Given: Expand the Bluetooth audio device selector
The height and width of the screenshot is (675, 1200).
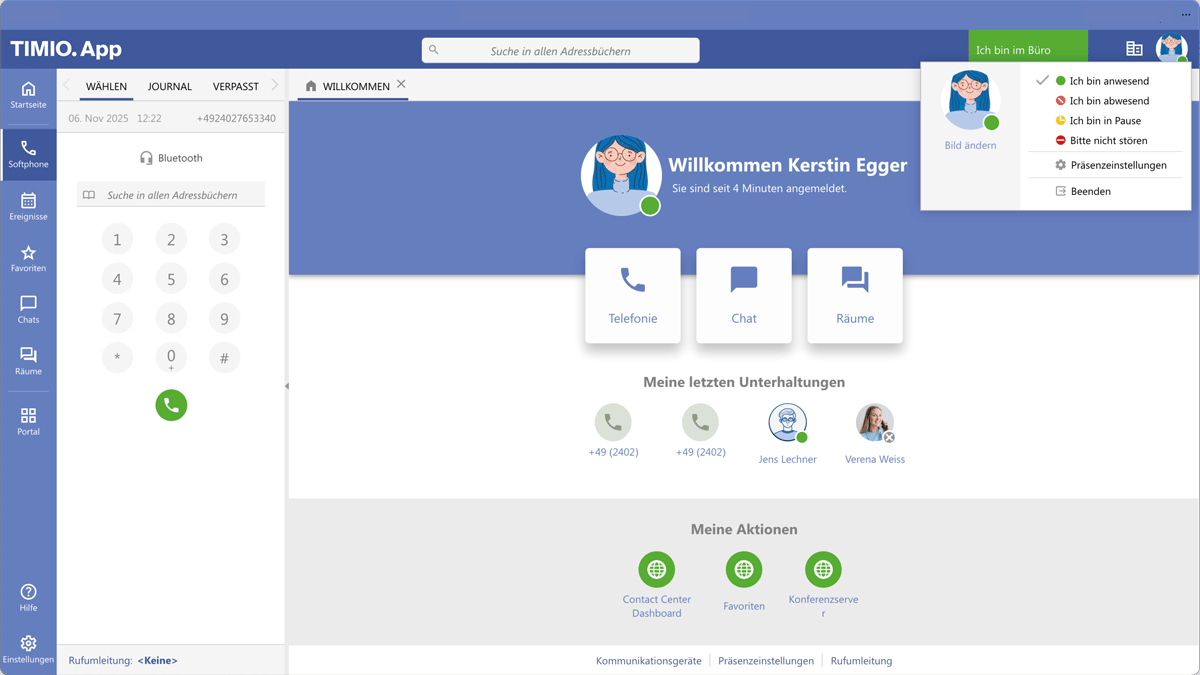Looking at the screenshot, I should (x=171, y=158).
